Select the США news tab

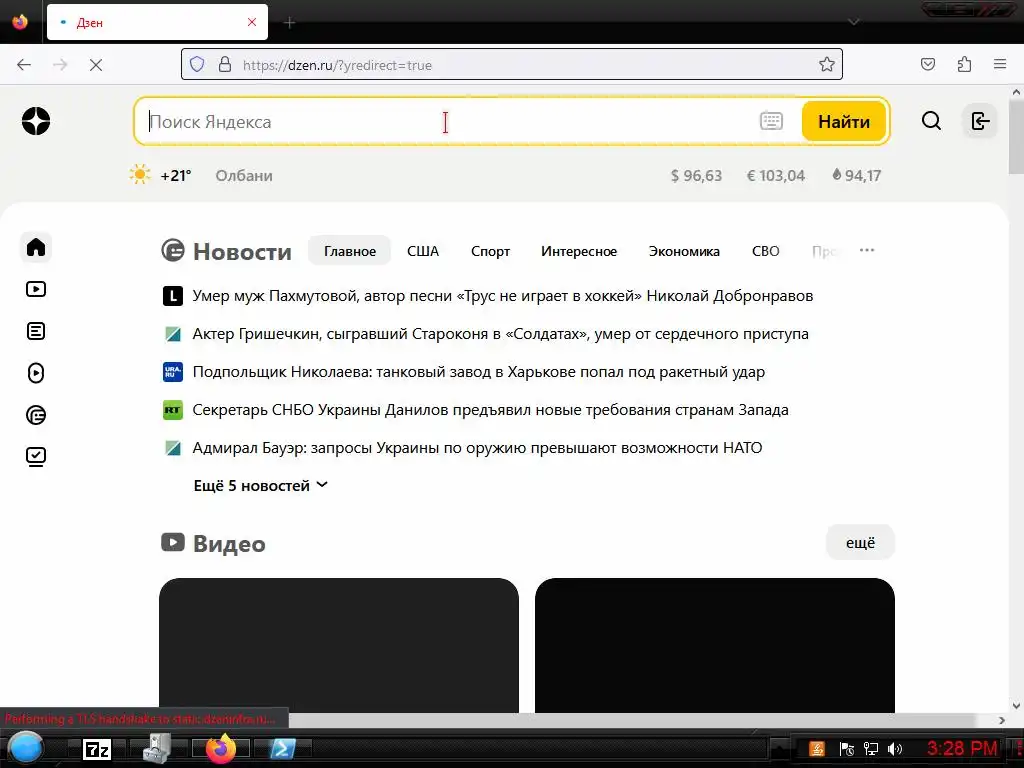click(423, 251)
